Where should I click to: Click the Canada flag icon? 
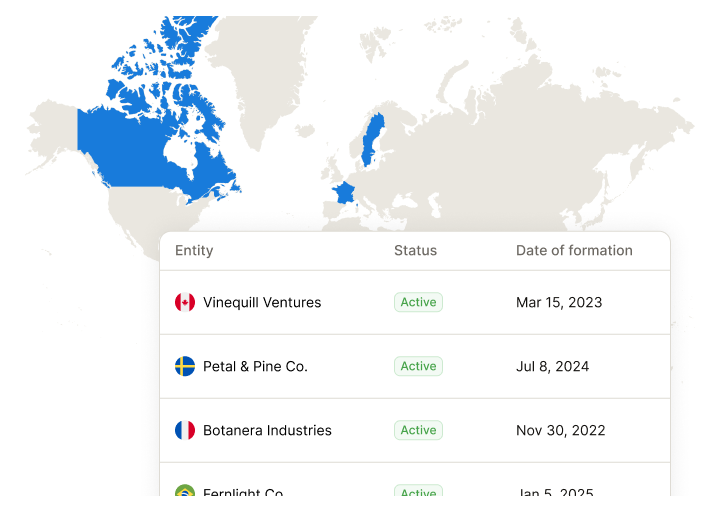click(185, 302)
